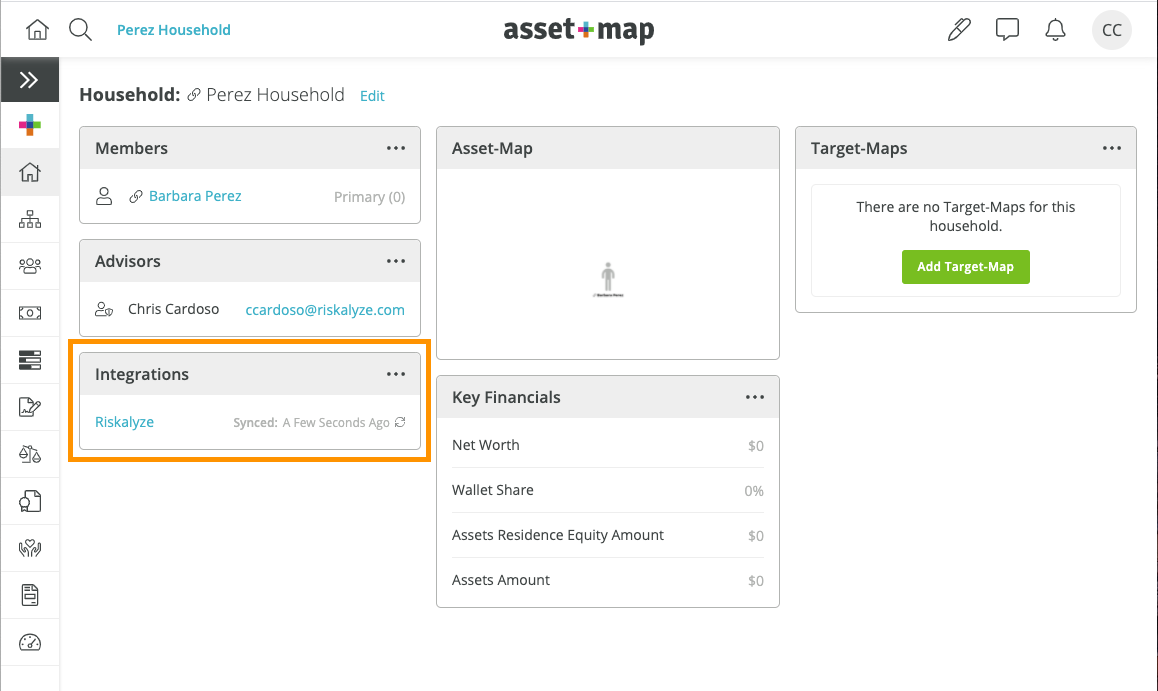Open the Target-Maps ellipsis menu
Image resolution: width=1158 pixels, height=691 pixels.
coord(1112,148)
